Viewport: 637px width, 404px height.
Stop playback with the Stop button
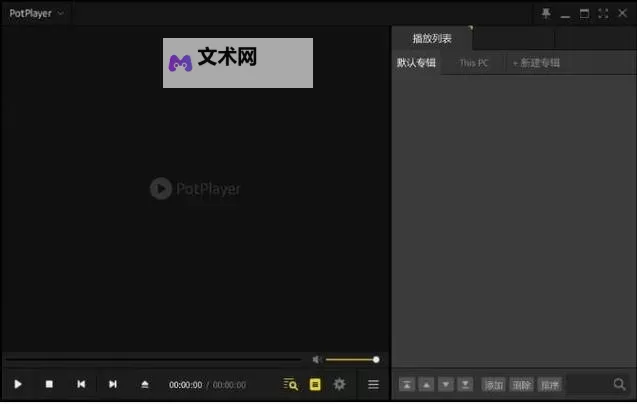49,384
